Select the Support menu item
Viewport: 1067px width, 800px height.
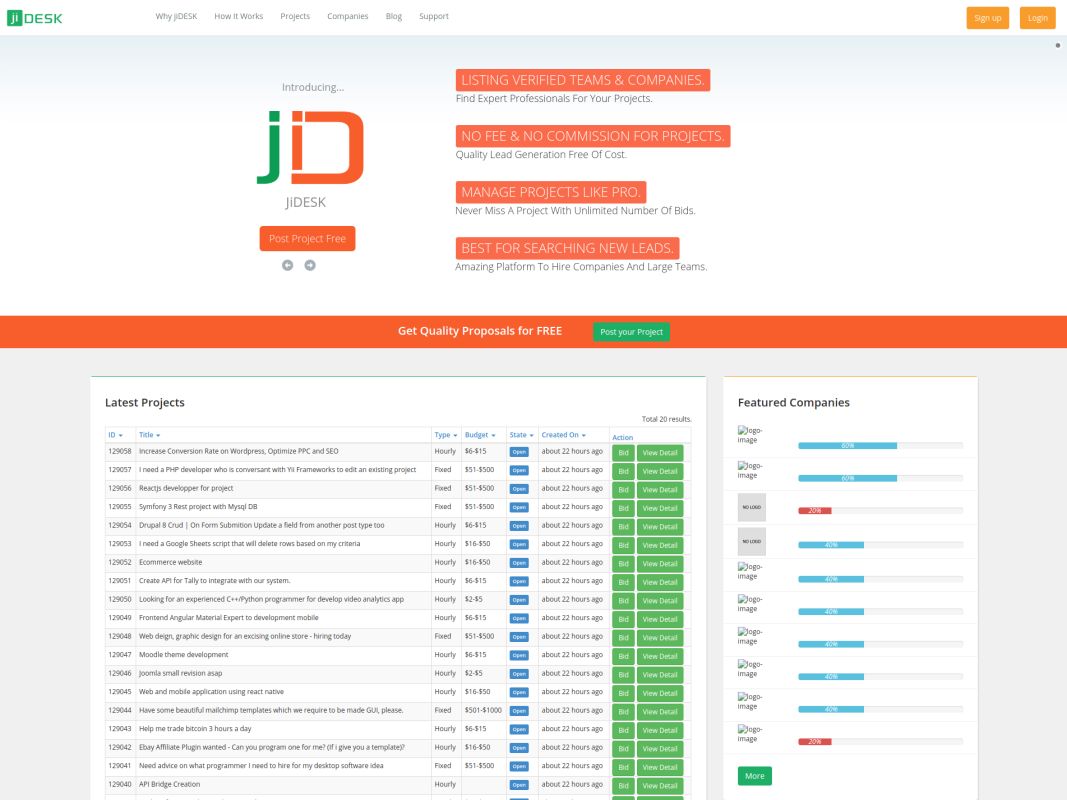click(433, 16)
